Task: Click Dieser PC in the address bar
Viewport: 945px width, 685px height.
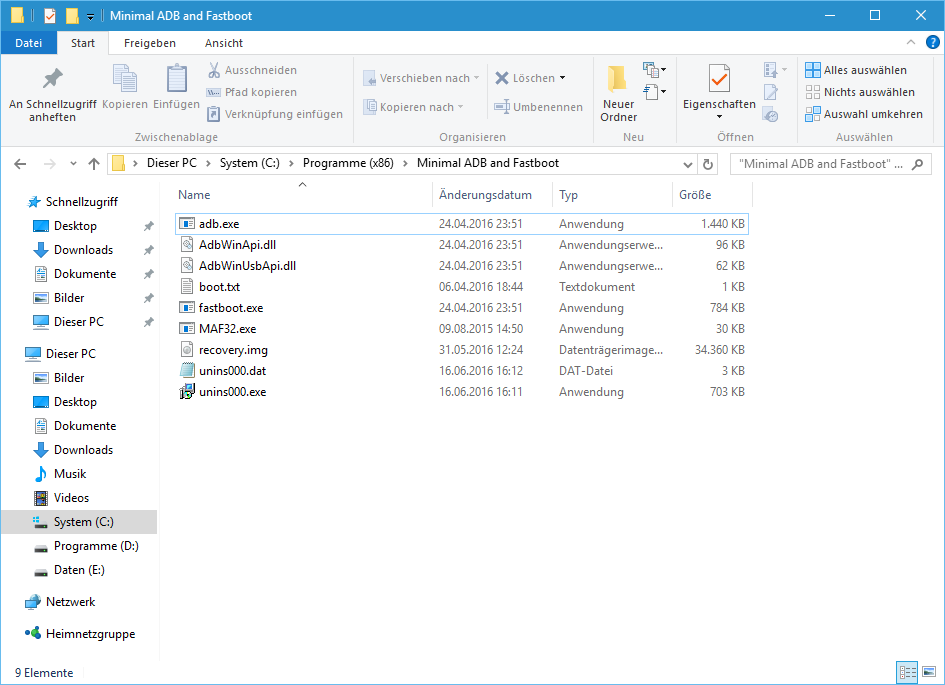Action: click(x=172, y=163)
